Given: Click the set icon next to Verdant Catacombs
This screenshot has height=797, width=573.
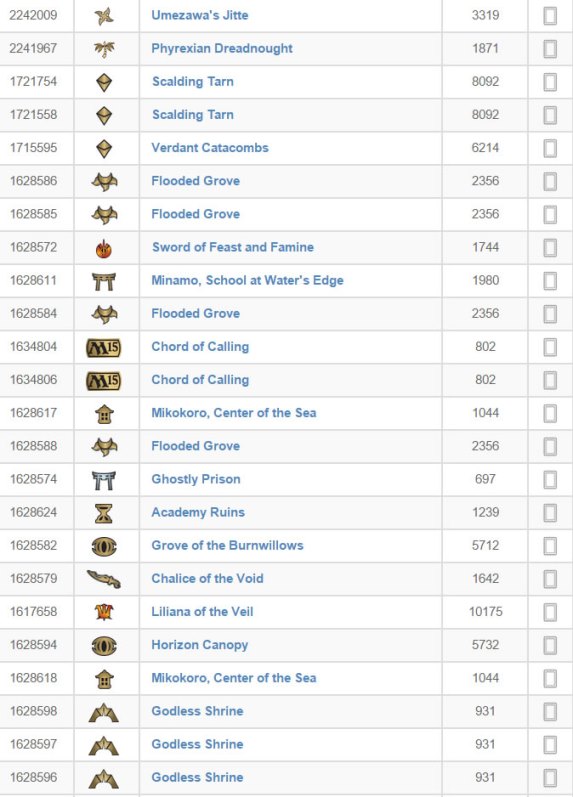Looking at the screenshot, I should 104,148.
